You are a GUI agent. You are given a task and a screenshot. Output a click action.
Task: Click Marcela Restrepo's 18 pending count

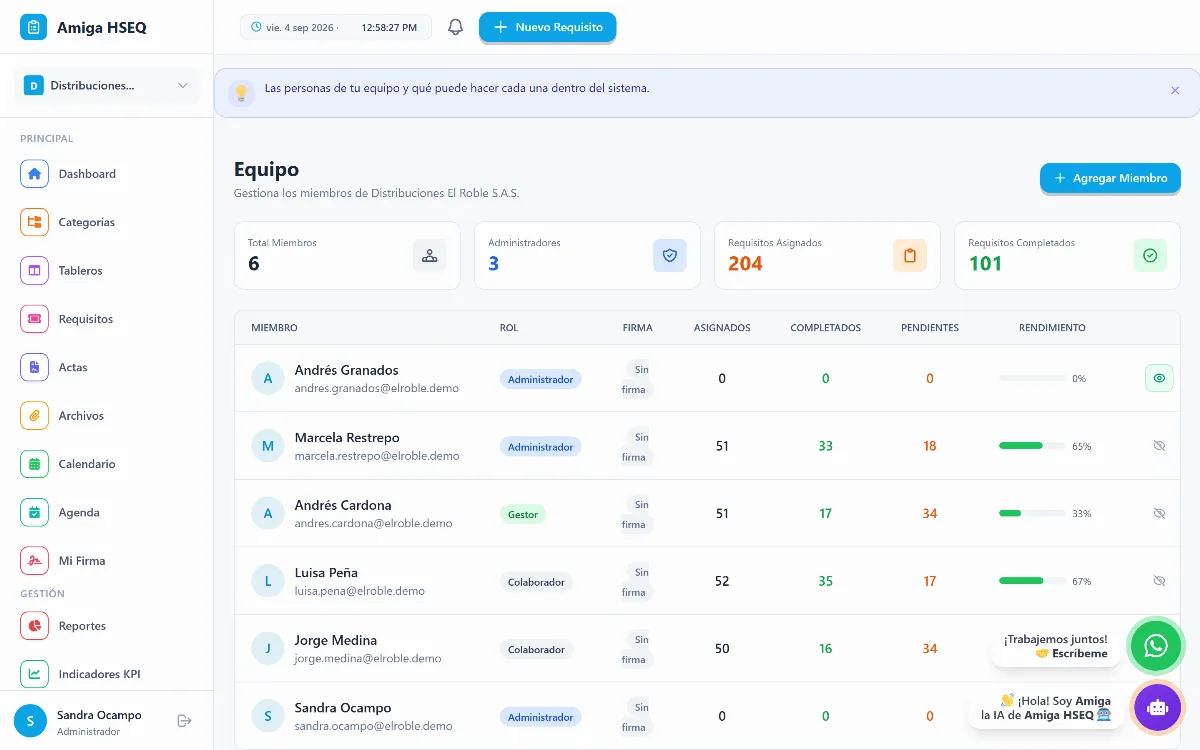click(x=930, y=446)
